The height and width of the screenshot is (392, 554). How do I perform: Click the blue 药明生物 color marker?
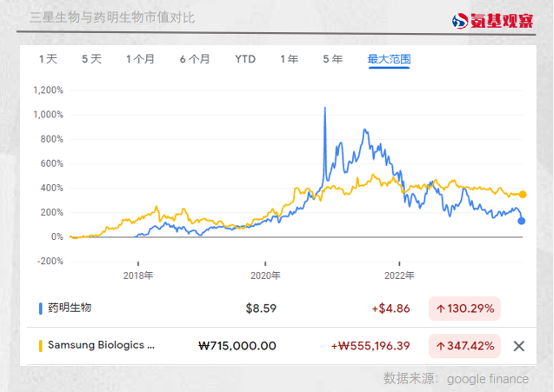pyautogui.click(x=41, y=308)
